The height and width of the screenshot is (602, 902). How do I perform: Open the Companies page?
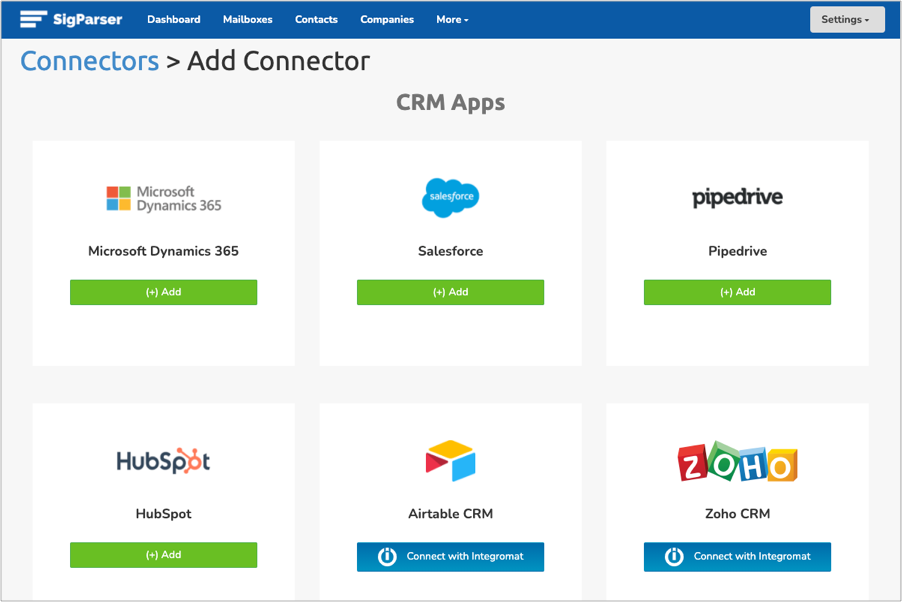[x=387, y=19]
